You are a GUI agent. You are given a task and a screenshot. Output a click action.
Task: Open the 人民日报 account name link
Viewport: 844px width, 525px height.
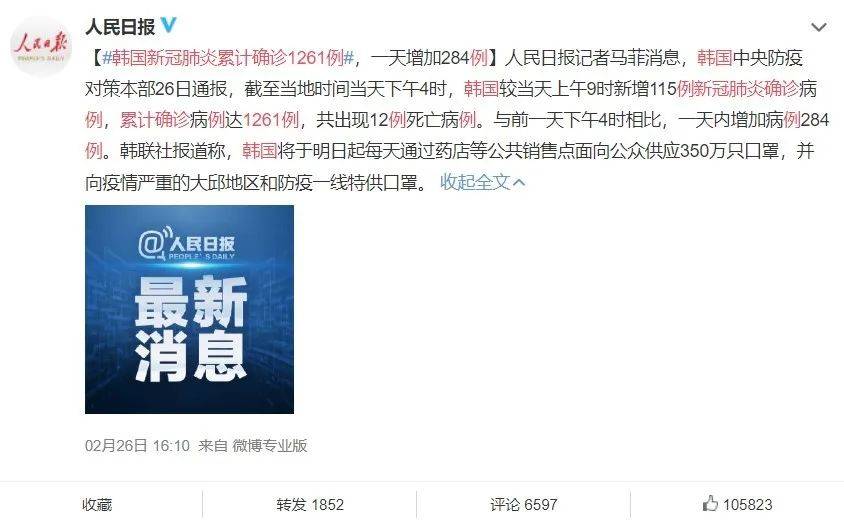click(x=120, y=26)
